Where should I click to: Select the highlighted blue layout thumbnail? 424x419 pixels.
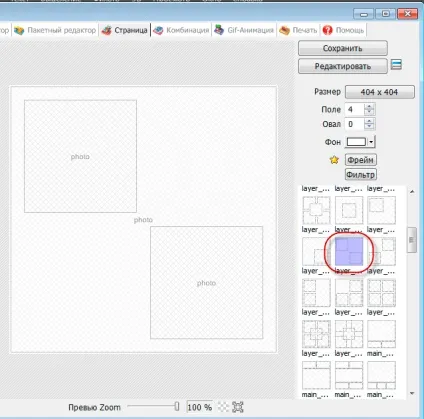(349, 252)
